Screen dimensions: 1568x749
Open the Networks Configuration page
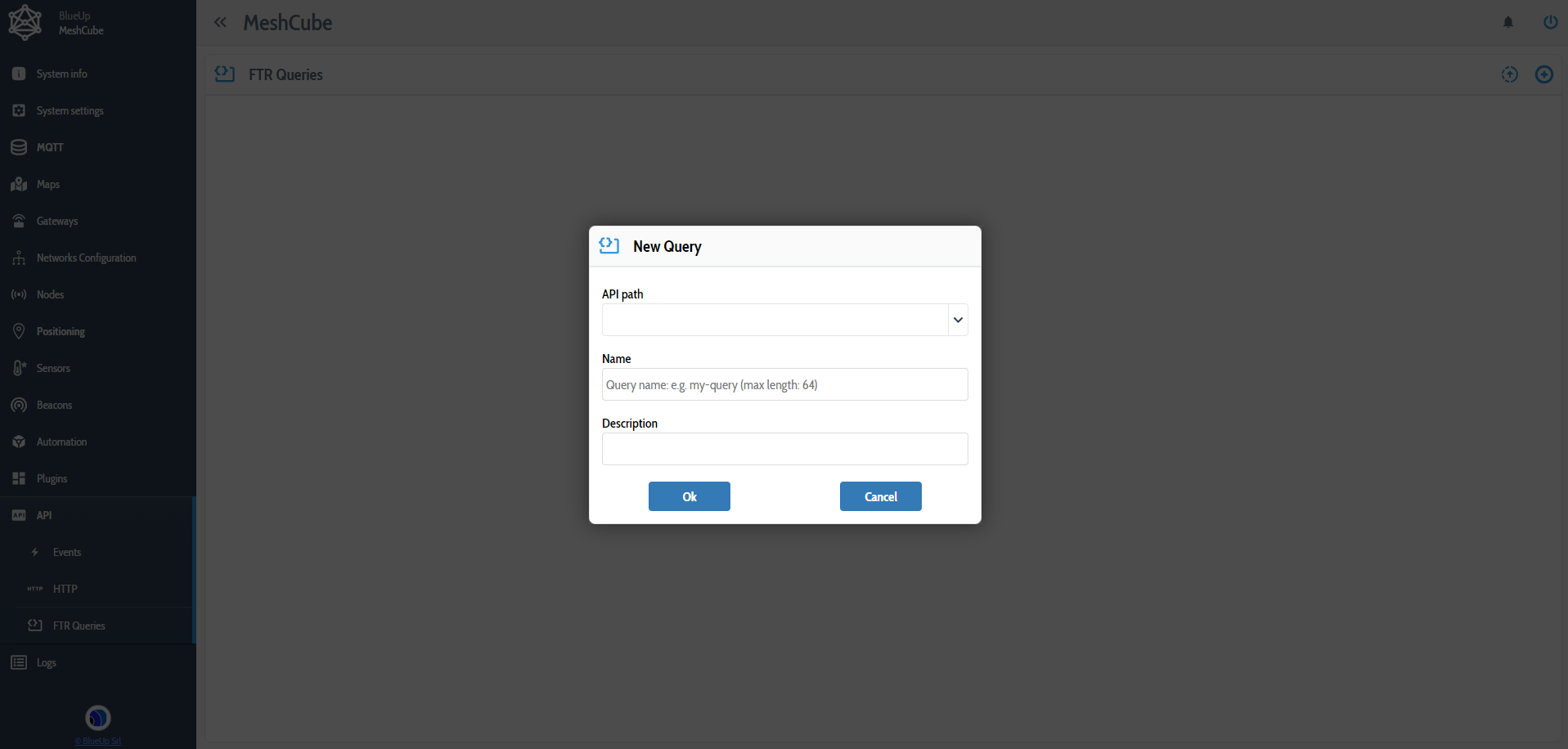tap(86, 258)
